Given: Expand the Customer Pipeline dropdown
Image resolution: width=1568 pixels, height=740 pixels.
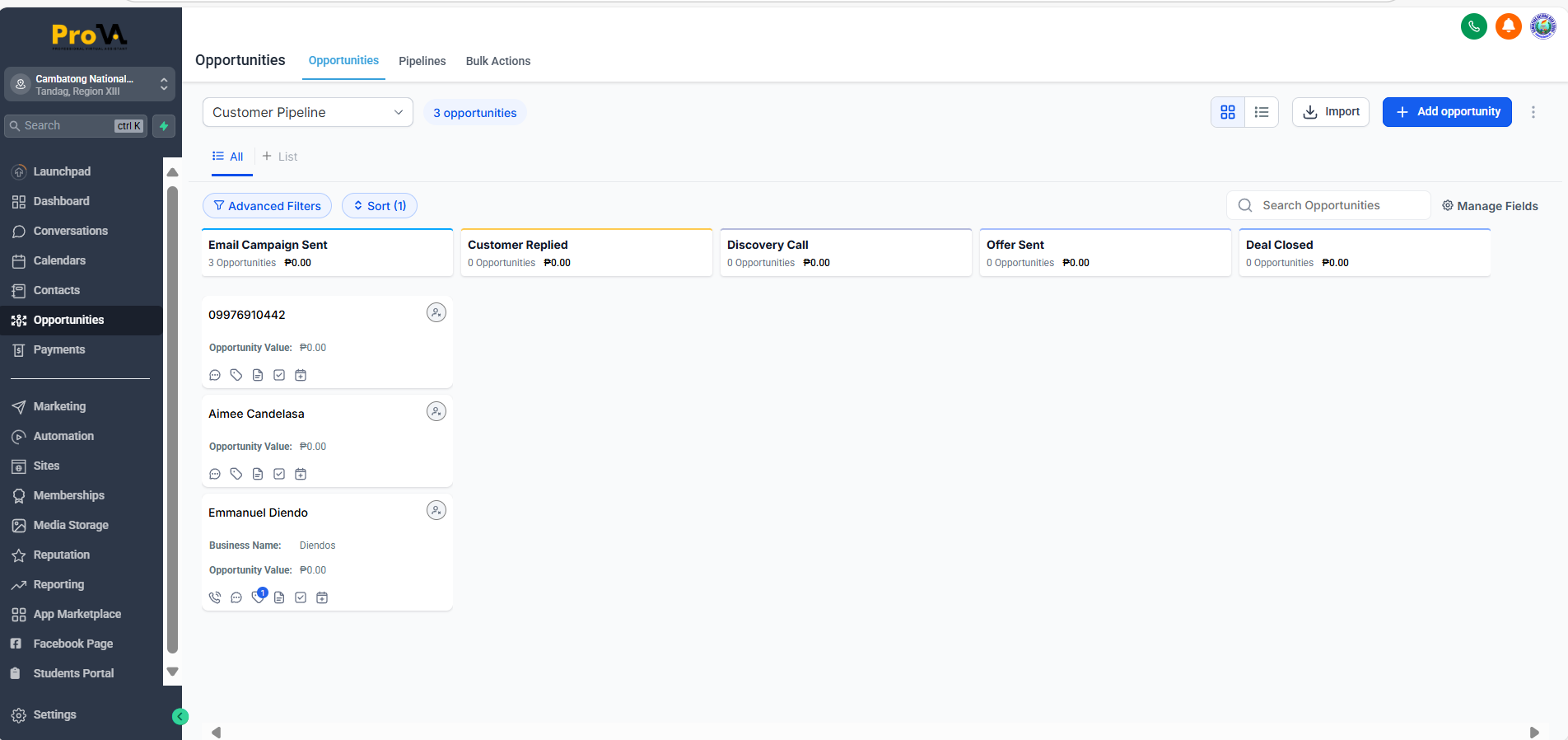Looking at the screenshot, I should pyautogui.click(x=307, y=112).
